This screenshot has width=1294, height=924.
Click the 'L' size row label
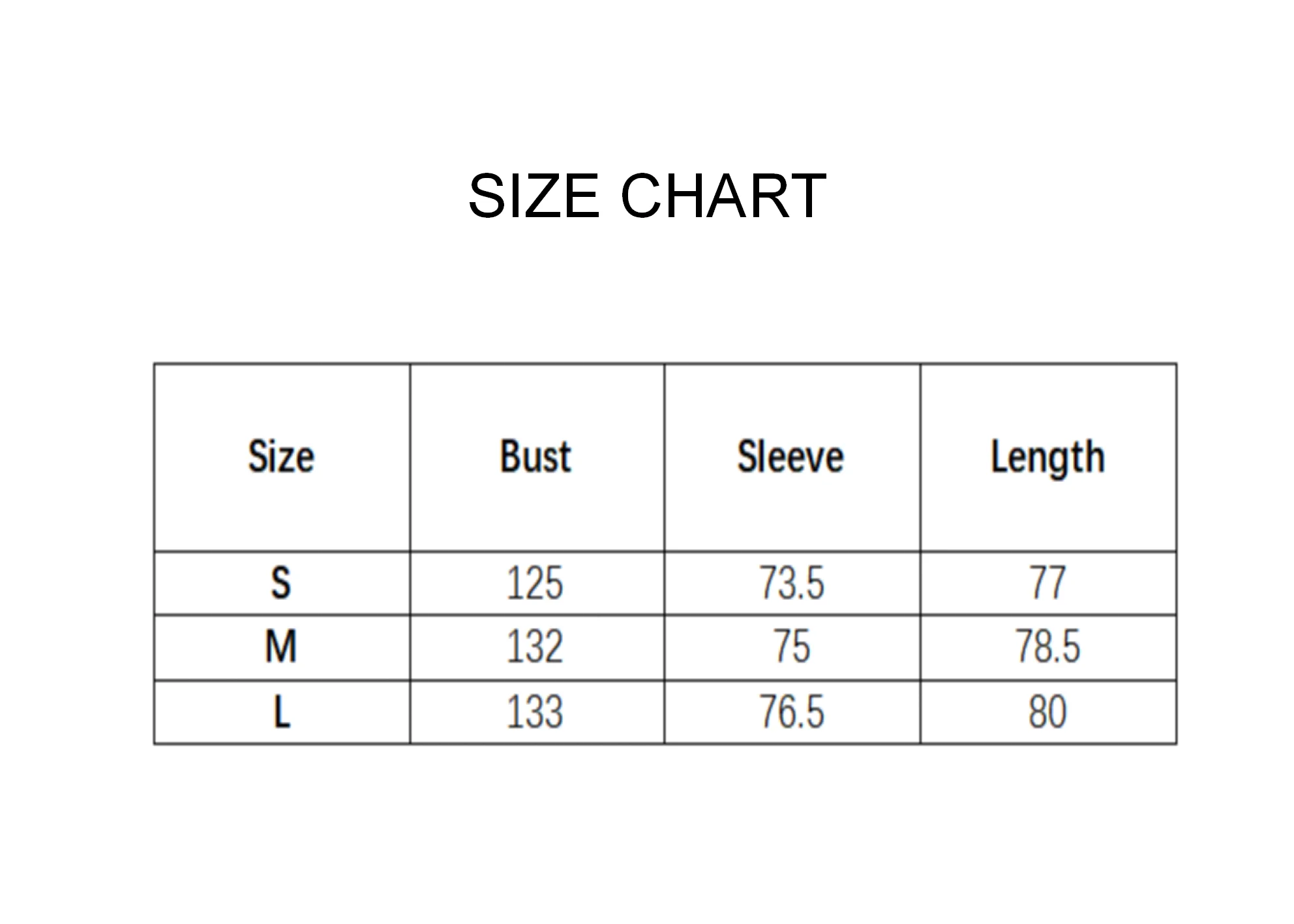click(x=281, y=711)
